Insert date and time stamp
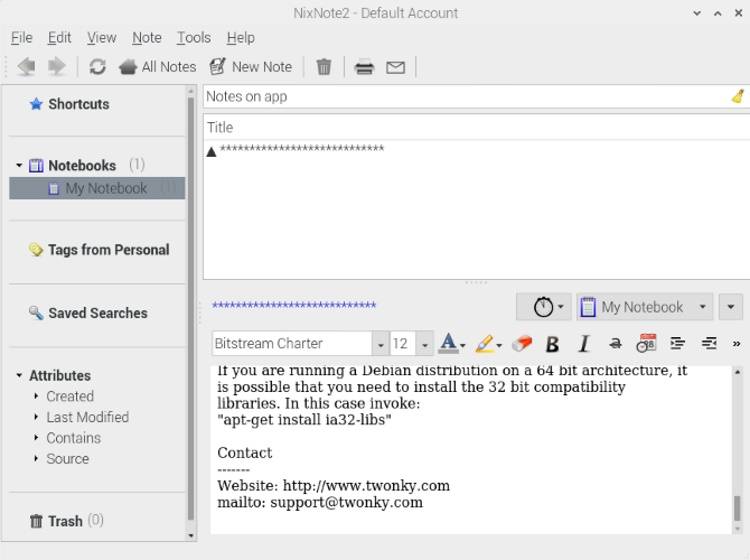The image size is (750, 560). [646, 343]
